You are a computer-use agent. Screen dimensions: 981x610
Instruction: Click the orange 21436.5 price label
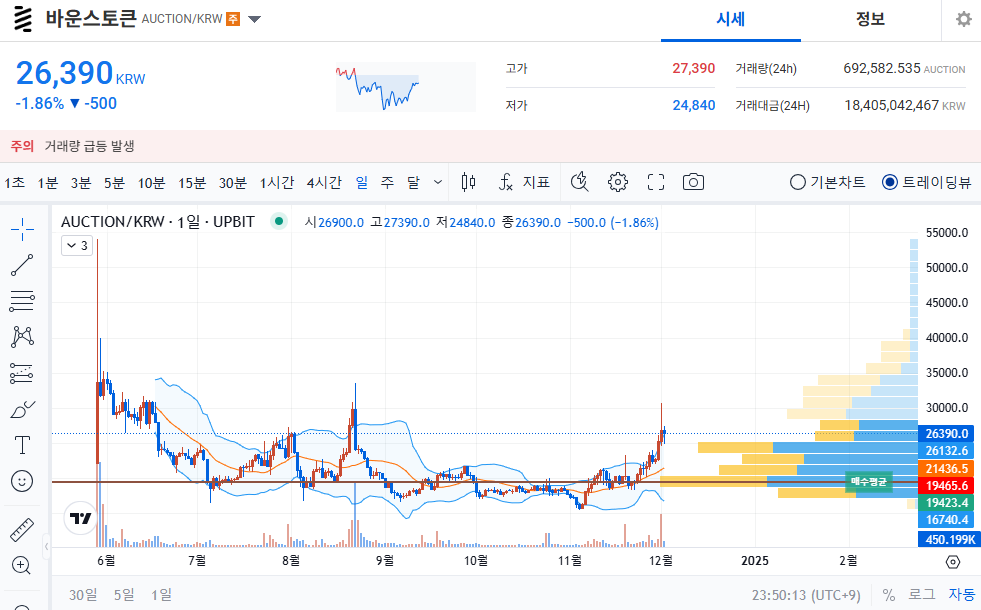coord(946,468)
